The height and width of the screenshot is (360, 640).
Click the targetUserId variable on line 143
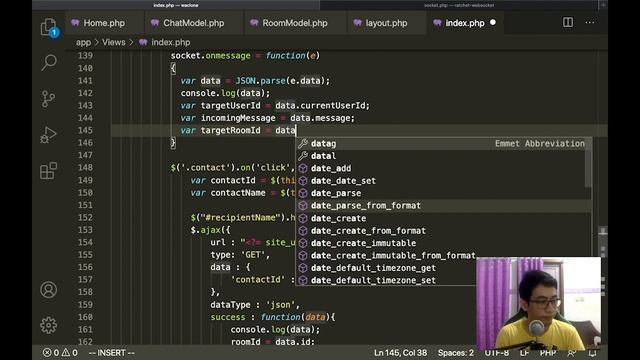(x=230, y=105)
